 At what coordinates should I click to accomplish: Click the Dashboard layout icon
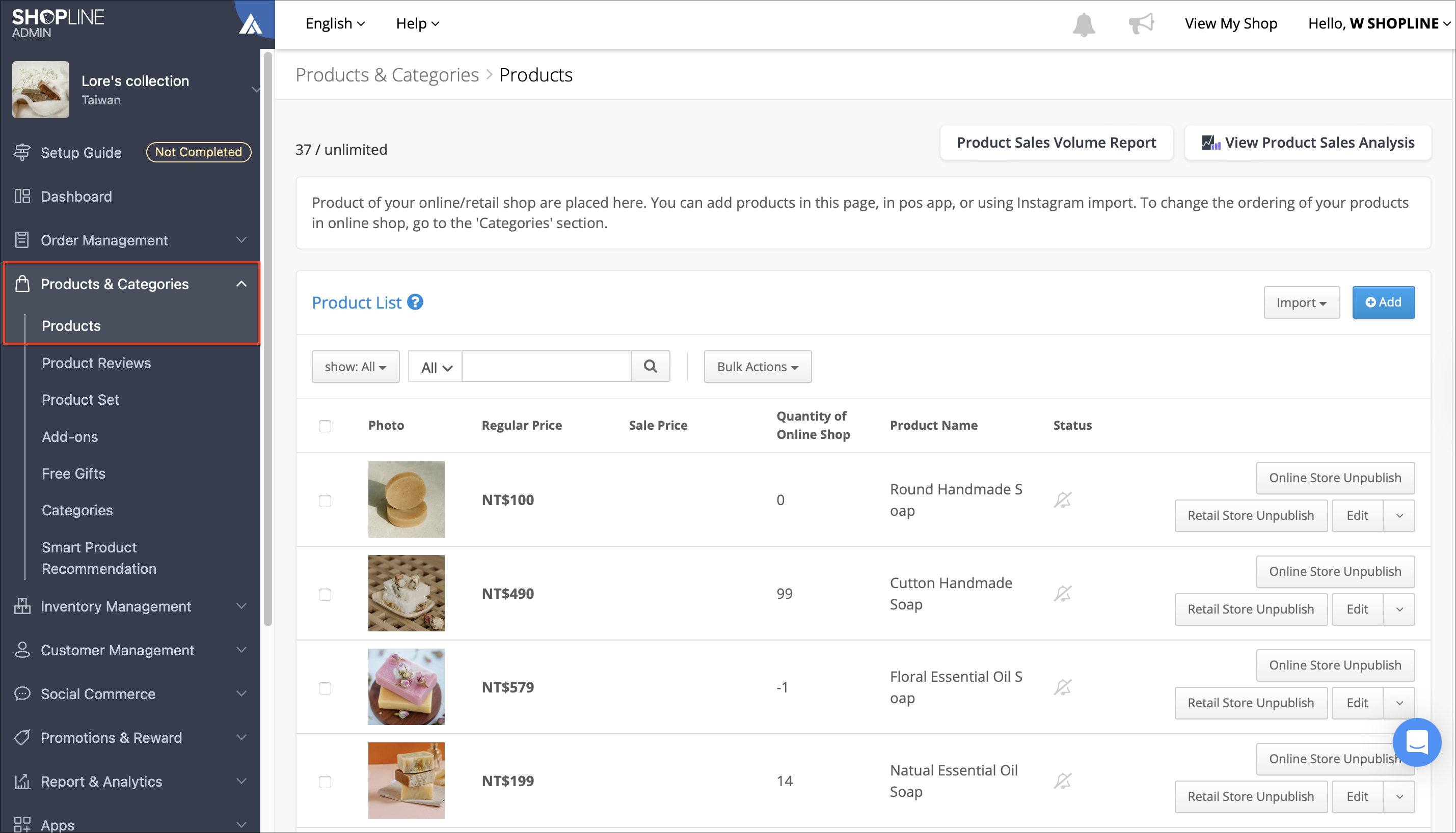tap(22, 196)
